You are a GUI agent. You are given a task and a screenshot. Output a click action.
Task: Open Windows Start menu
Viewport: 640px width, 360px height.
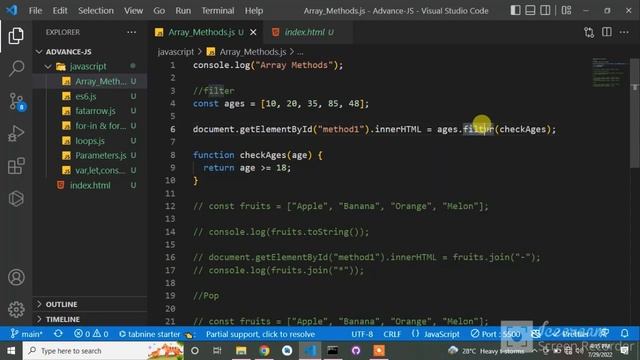pyautogui.click(x=11, y=351)
